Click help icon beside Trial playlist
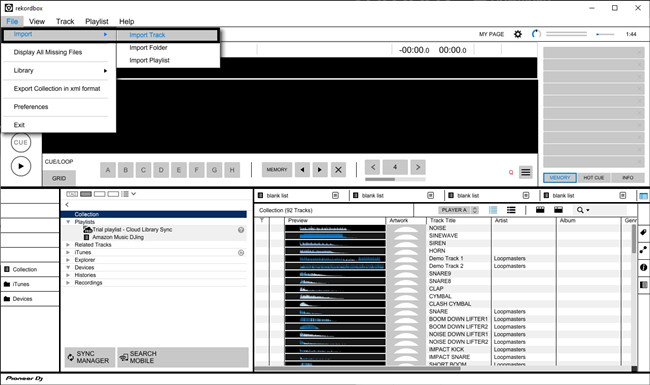The image size is (650, 385). tap(241, 230)
